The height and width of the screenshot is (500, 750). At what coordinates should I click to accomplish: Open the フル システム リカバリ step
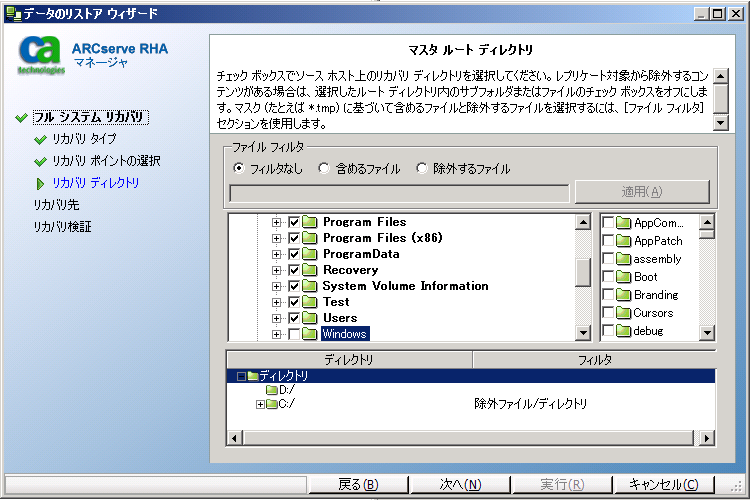point(91,117)
